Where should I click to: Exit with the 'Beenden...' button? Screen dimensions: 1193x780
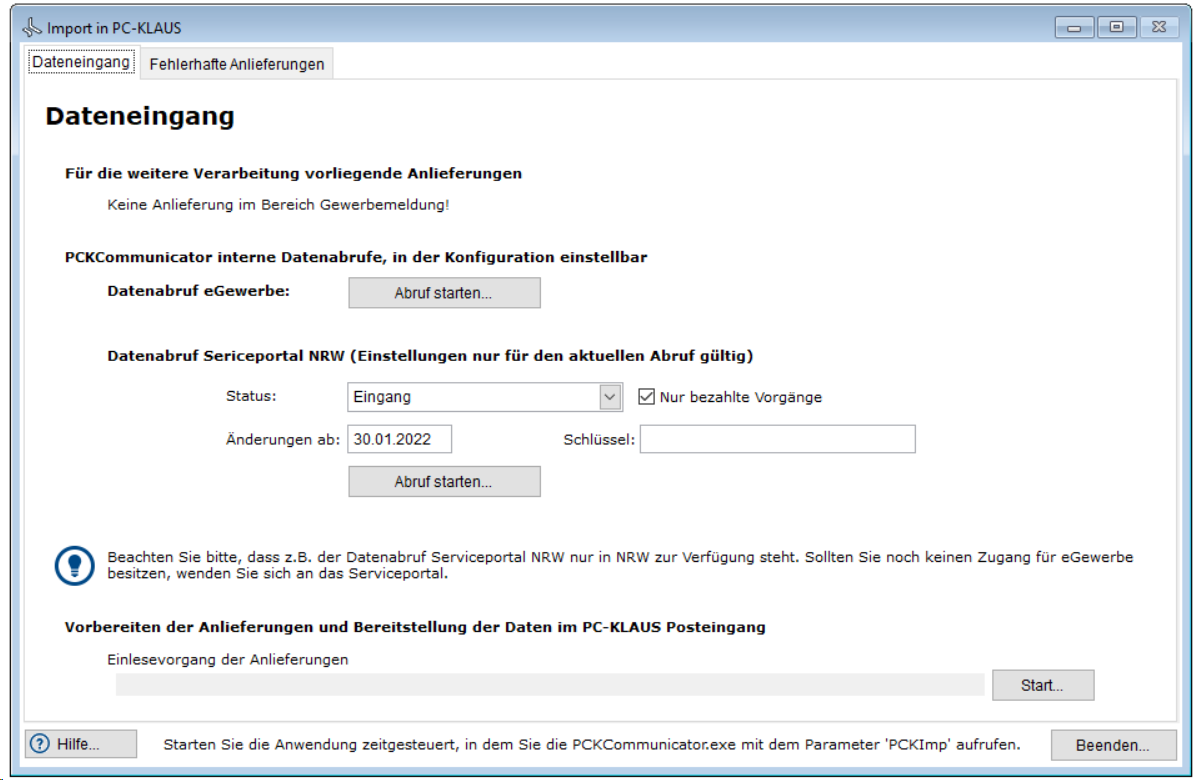[x=1112, y=745]
